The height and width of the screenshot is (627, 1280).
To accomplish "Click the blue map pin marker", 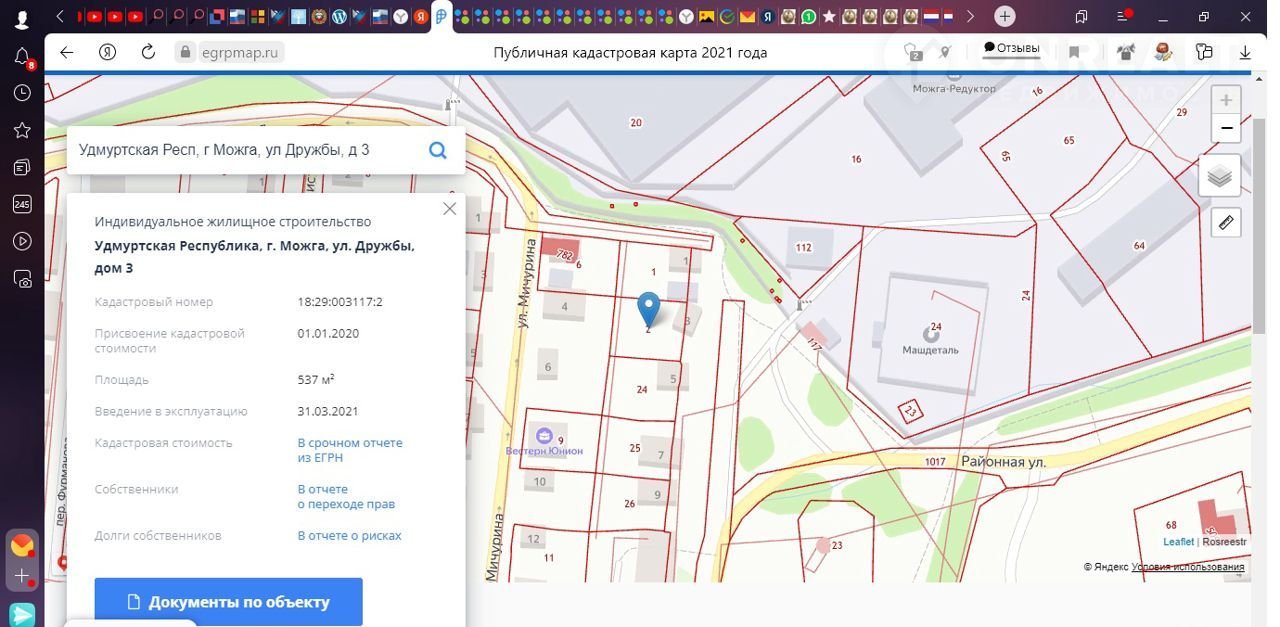I will pyautogui.click(x=649, y=308).
